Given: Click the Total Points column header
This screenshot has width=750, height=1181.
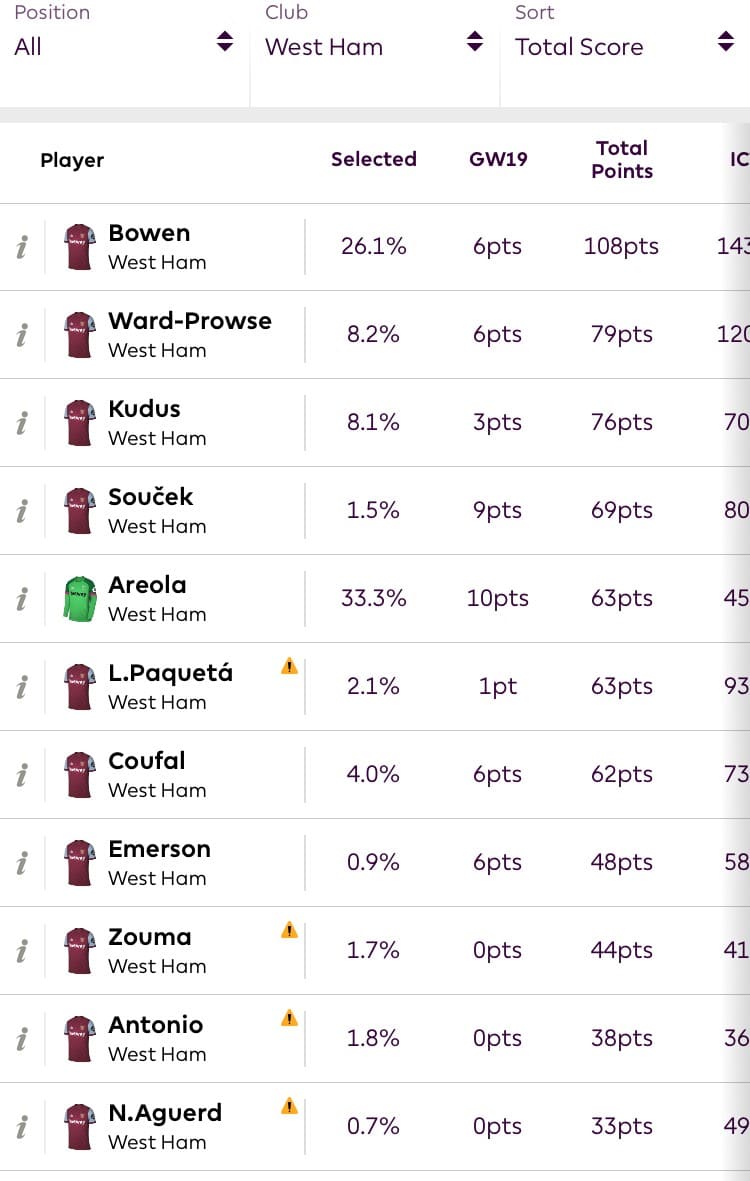Looking at the screenshot, I should [621, 159].
